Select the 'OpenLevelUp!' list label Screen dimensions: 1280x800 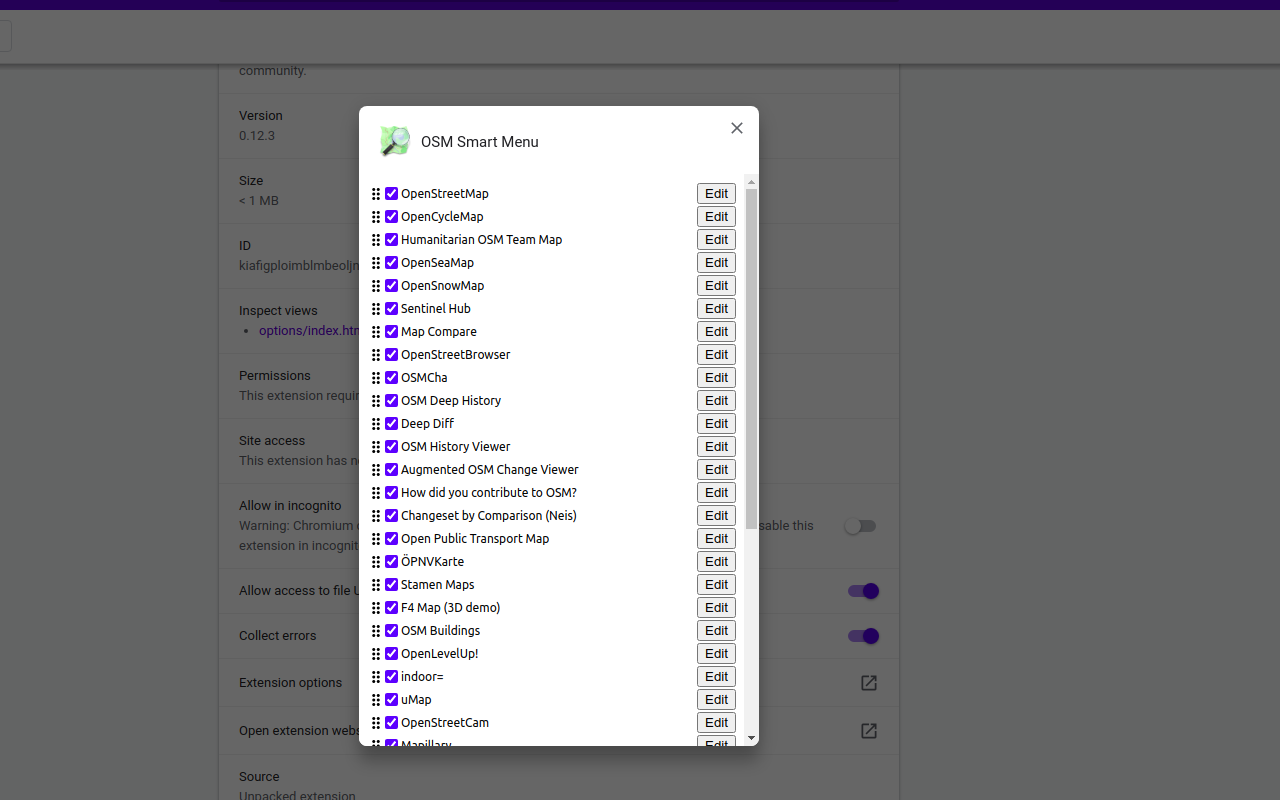tap(440, 654)
